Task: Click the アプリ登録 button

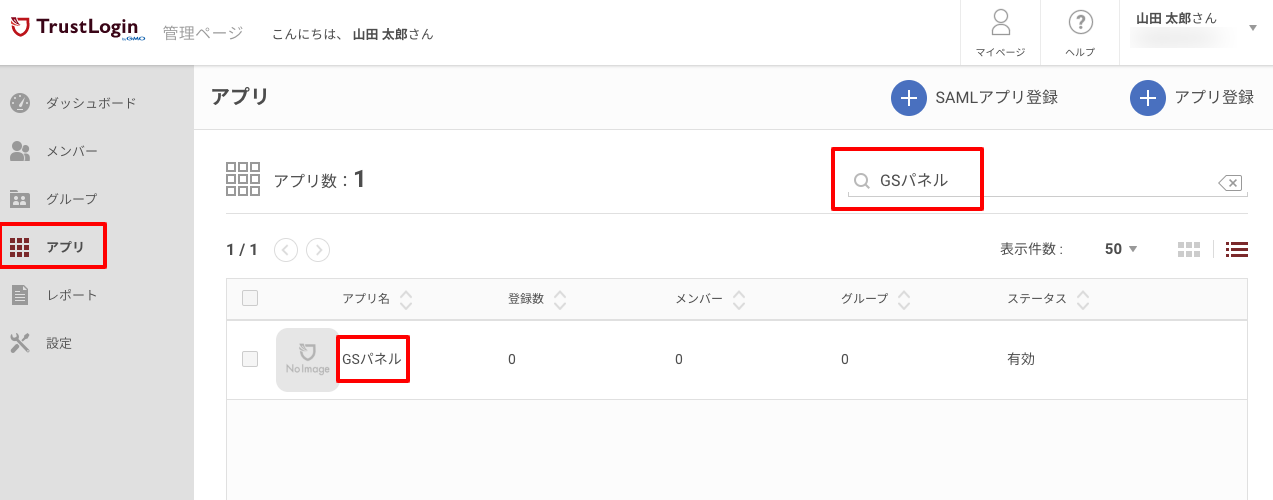Action: [x=1192, y=98]
